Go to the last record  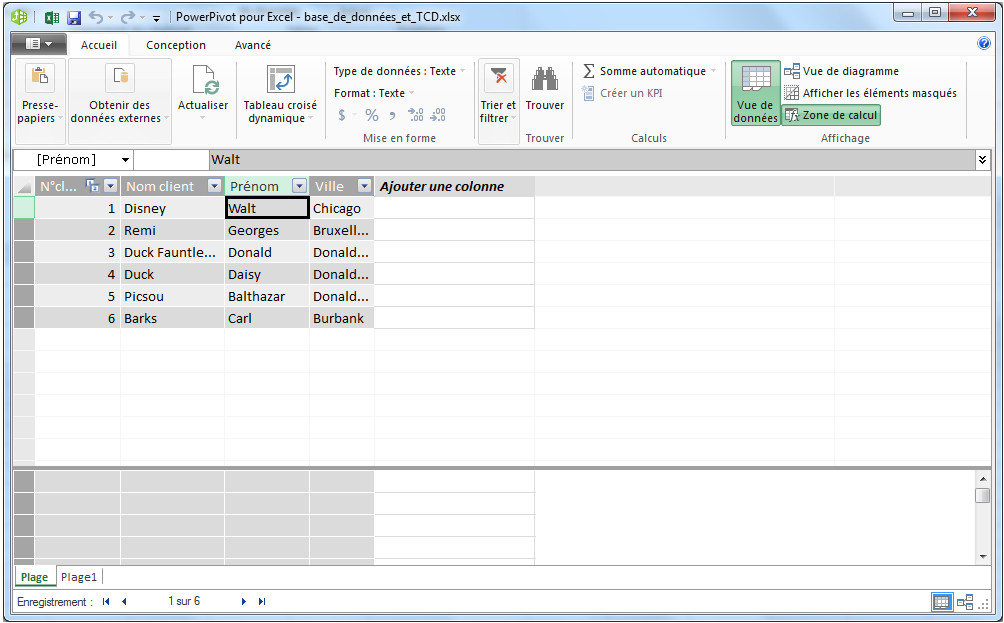(x=262, y=601)
